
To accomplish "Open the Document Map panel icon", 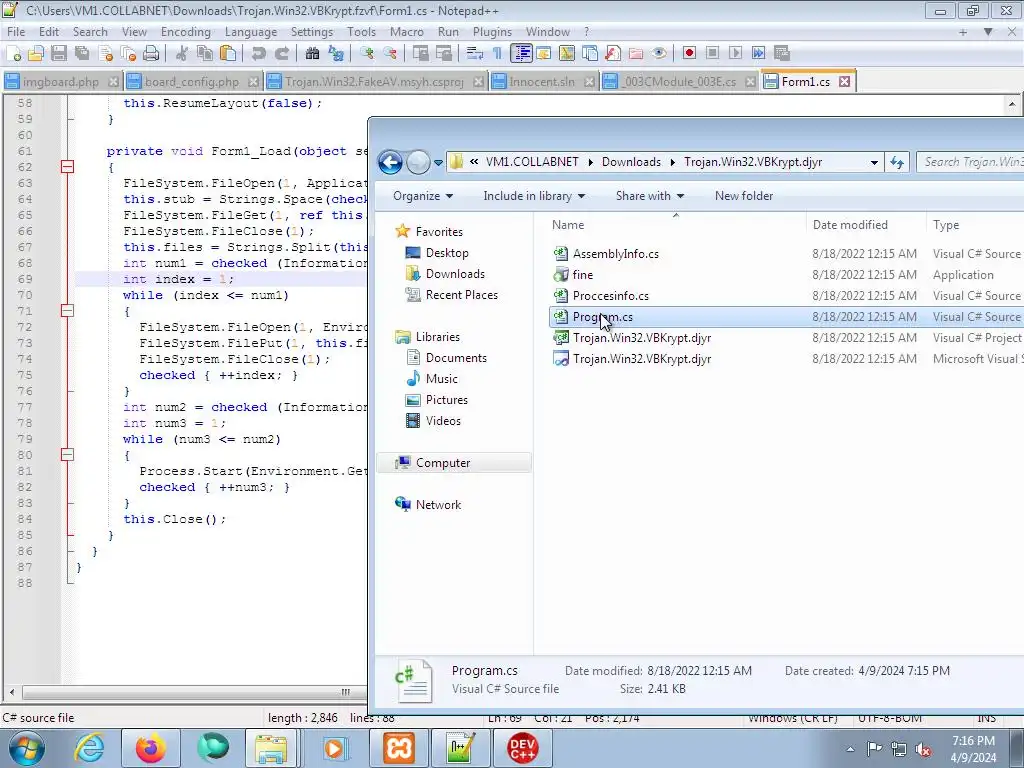I will [x=566, y=54].
